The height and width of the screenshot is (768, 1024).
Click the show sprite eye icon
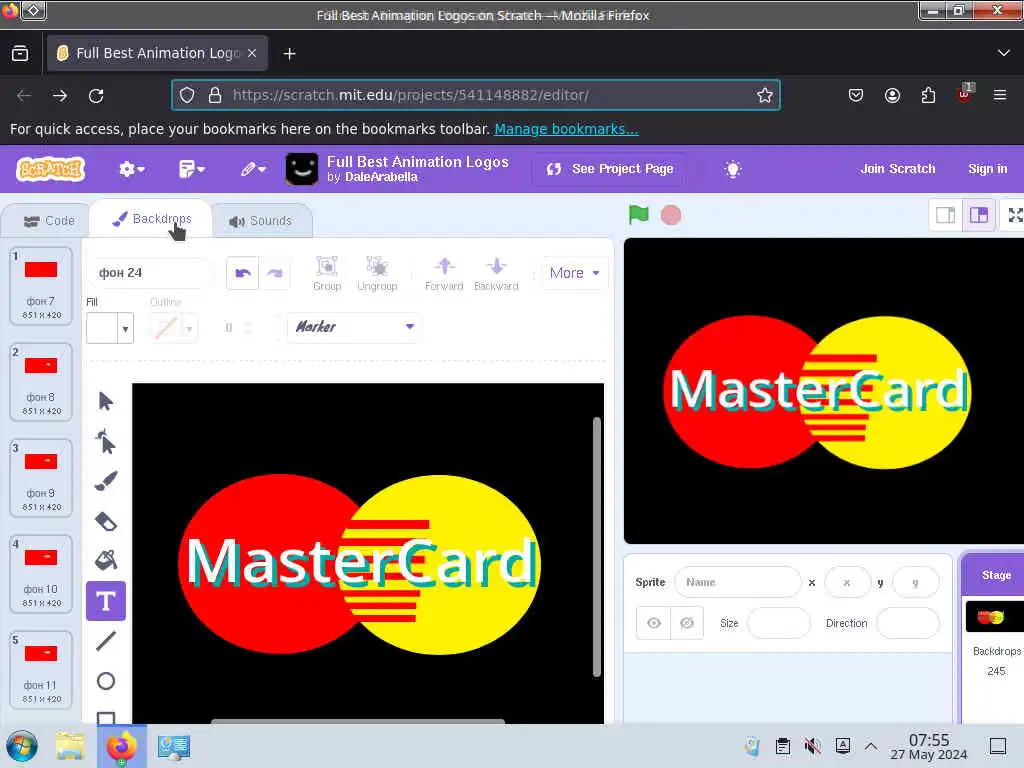tap(654, 623)
